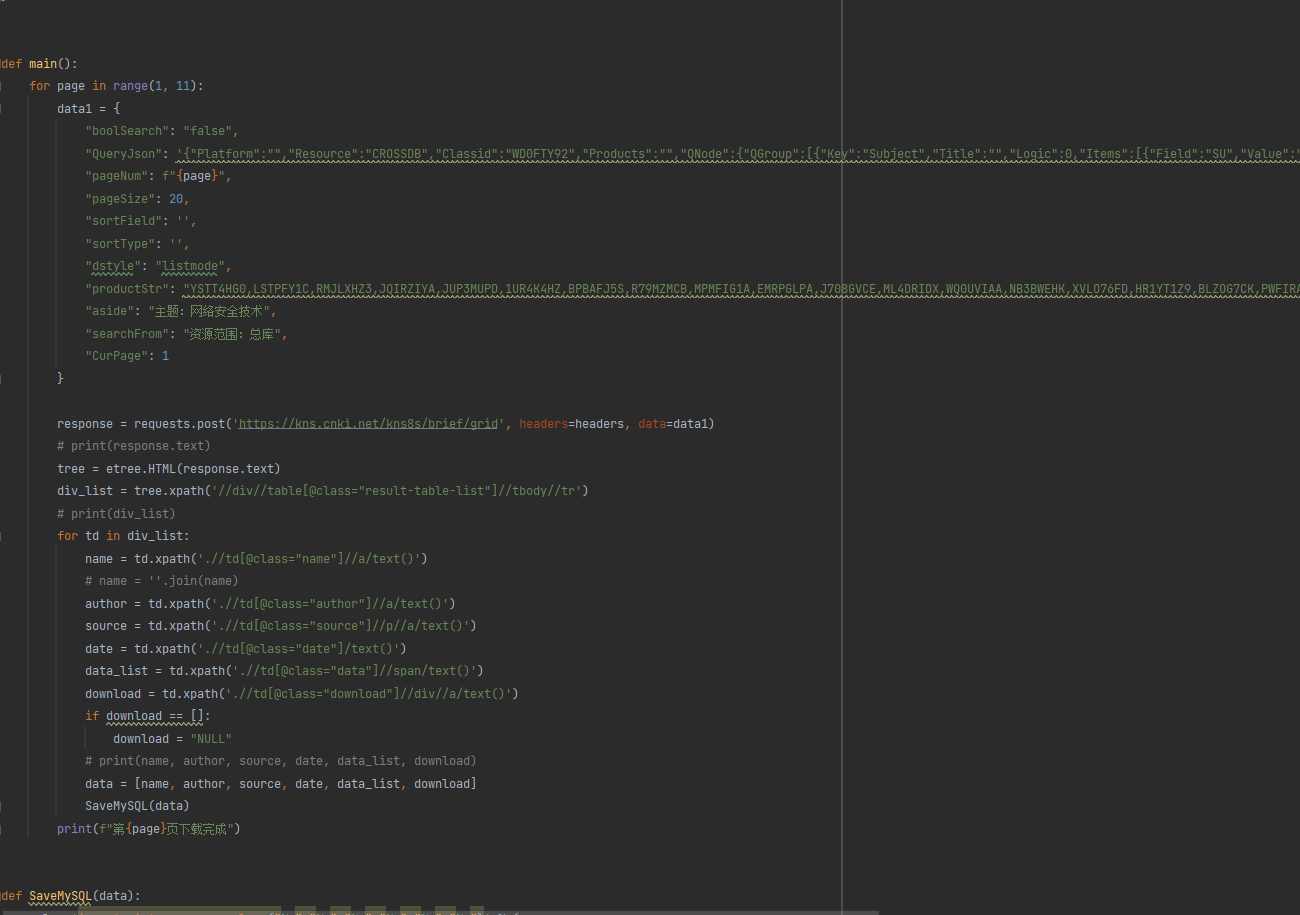1300x915 pixels.
Task: Click the td[@class="author"] xpath string
Action: (330, 604)
